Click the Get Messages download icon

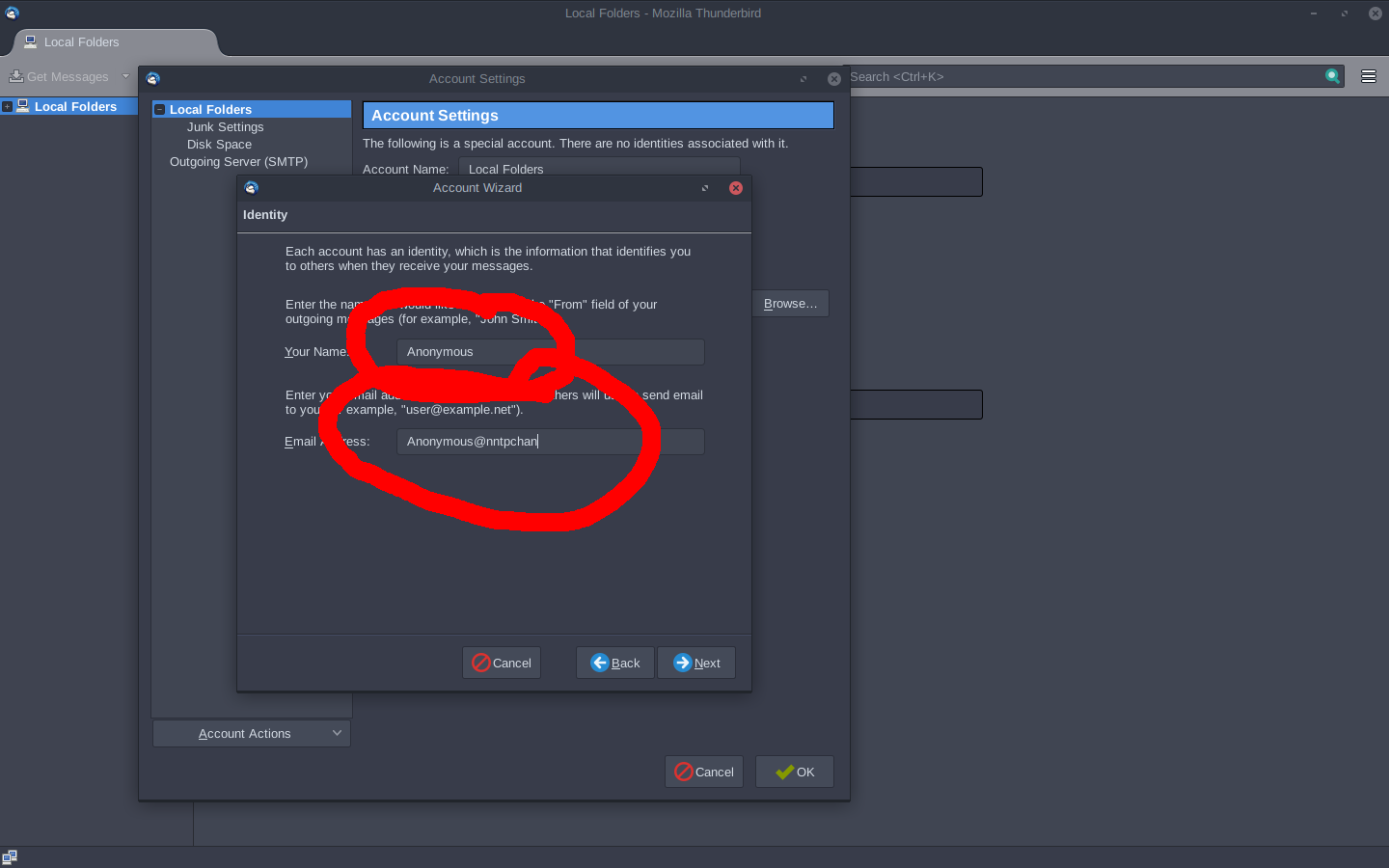pyautogui.click(x=16, y=76)
